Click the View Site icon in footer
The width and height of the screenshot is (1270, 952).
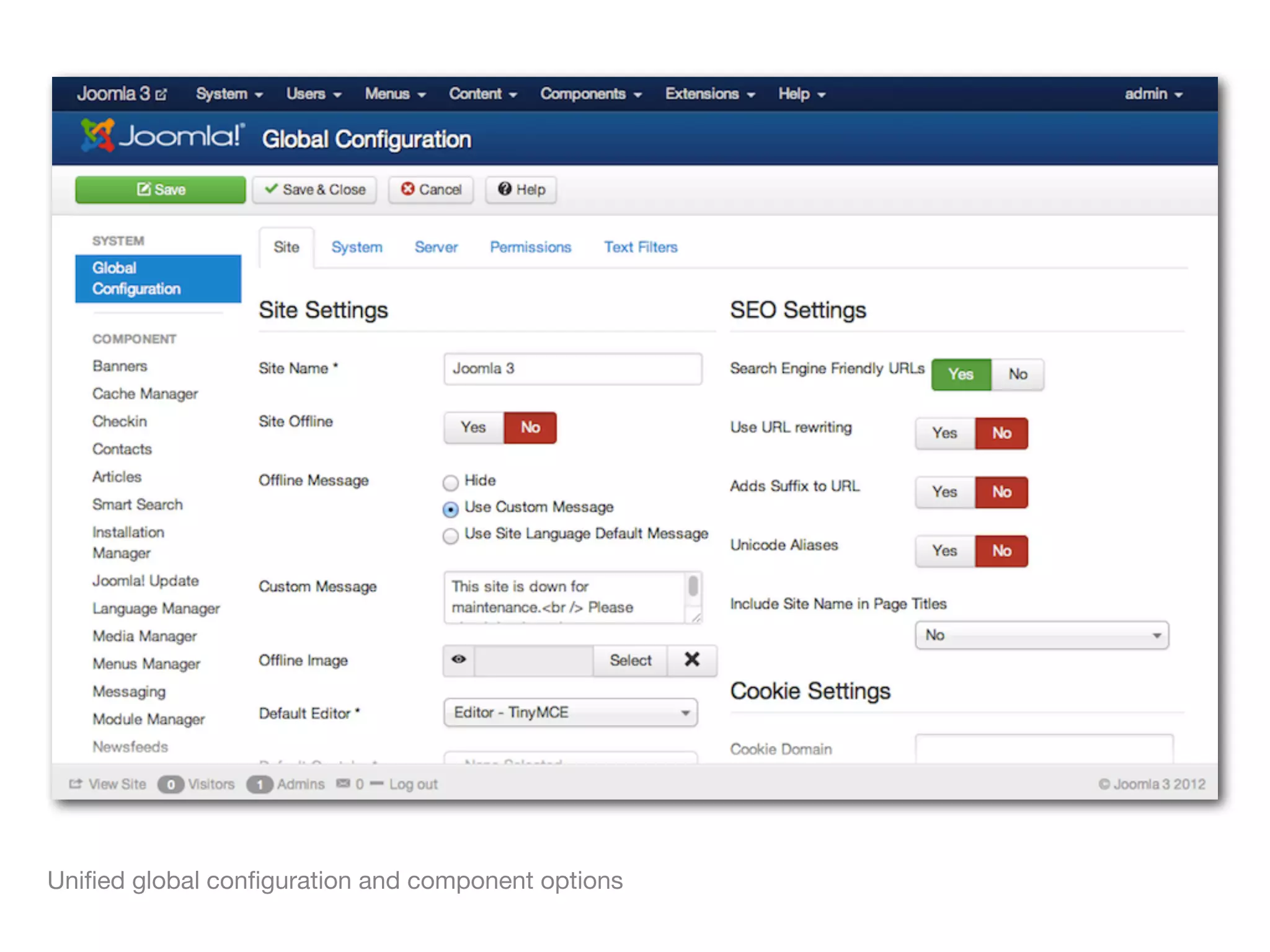(x=75, y=783)
